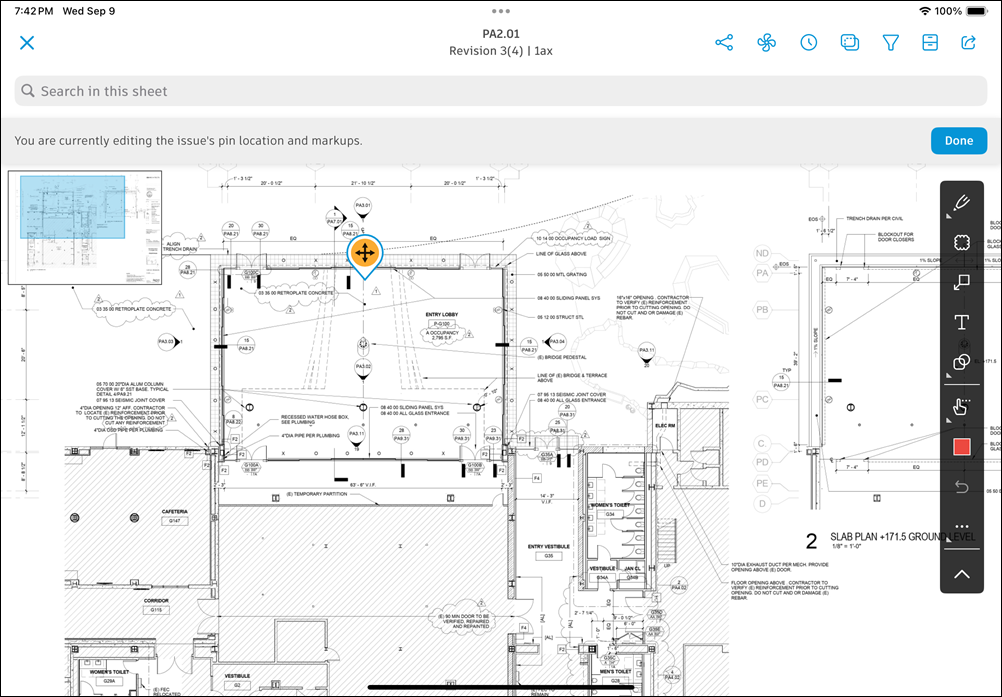The image size is (1002, 697).
Task: Open the file drawer icon
Action: pos(930,43)
